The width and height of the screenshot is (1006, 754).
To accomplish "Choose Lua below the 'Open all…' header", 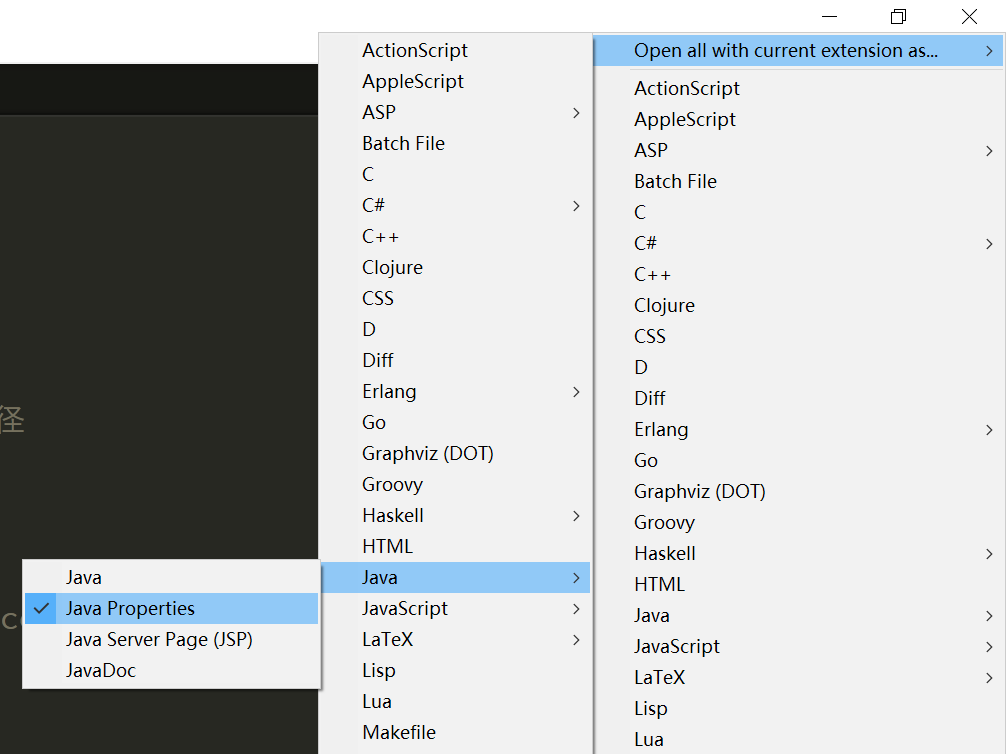I will click(x=798, y=739).
